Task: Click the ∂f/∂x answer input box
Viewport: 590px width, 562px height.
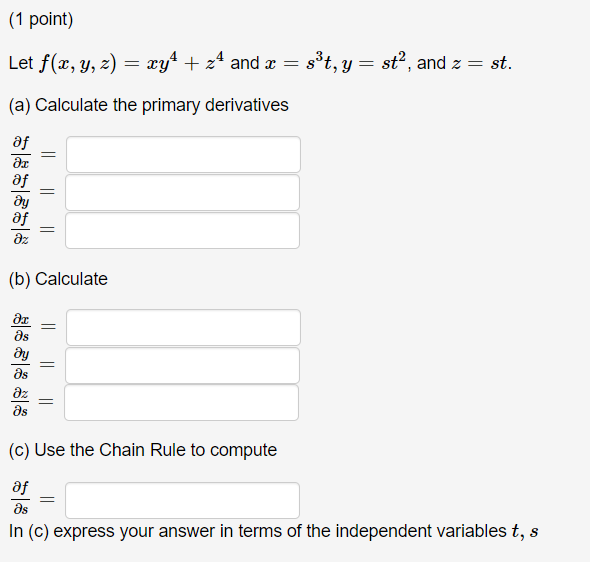Action: [x=183, y=154]
